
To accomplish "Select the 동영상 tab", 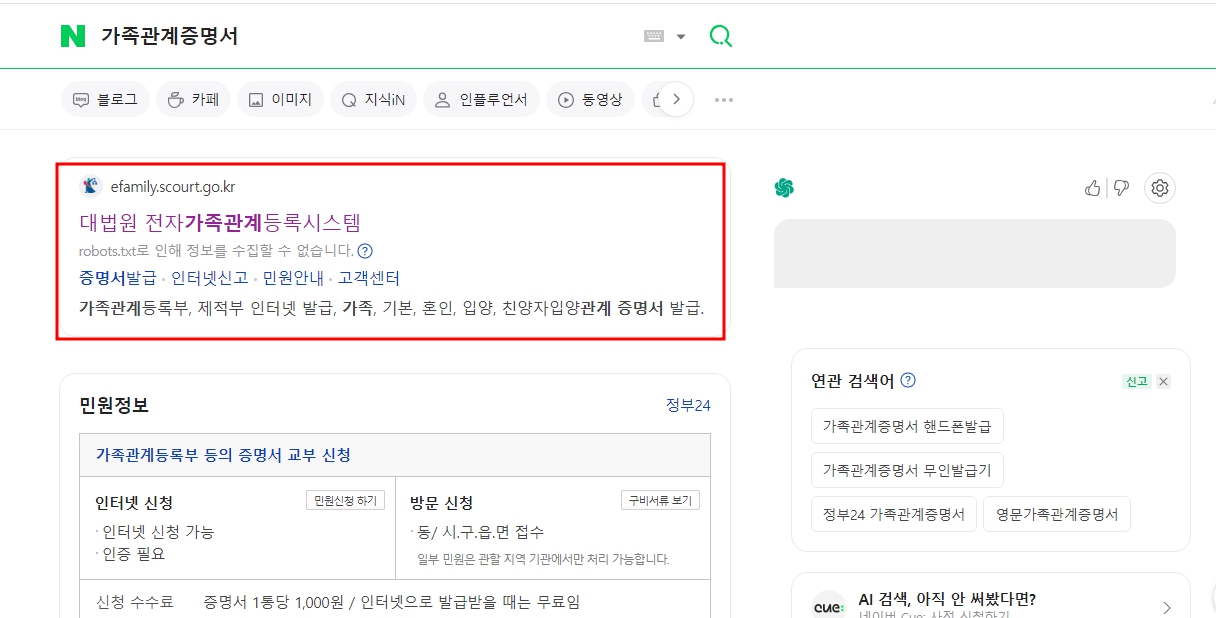I will [590, 99].
